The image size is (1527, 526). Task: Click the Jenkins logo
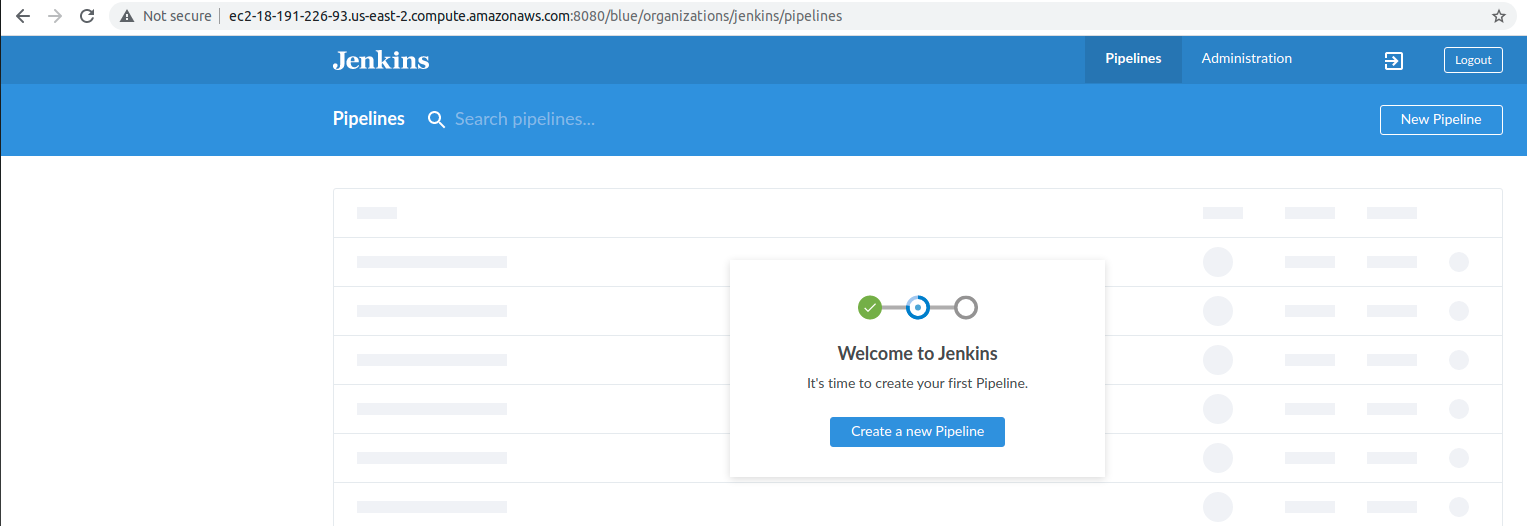click(x=381, y=60)
